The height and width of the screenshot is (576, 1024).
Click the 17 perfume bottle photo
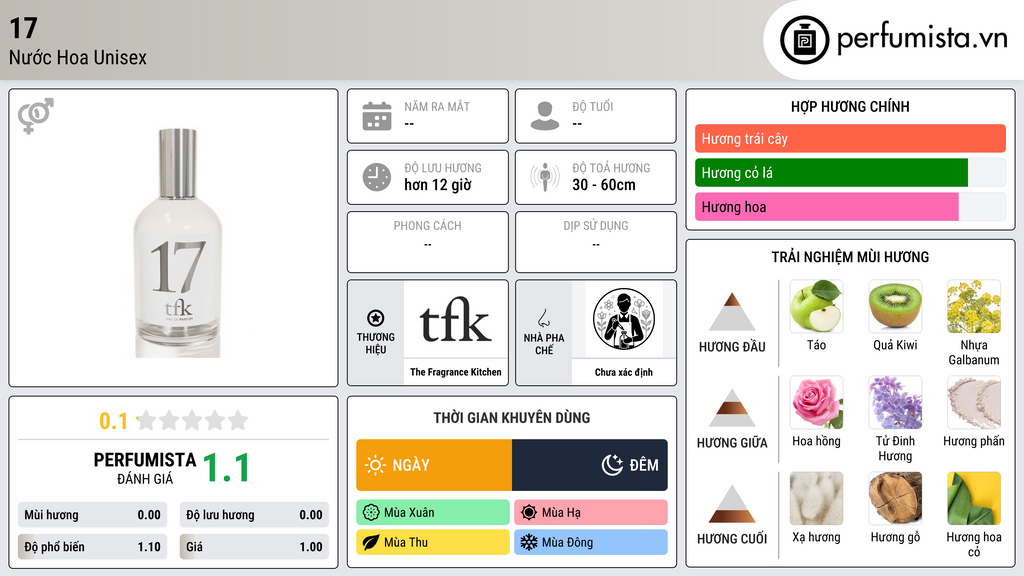coord(178,243)
